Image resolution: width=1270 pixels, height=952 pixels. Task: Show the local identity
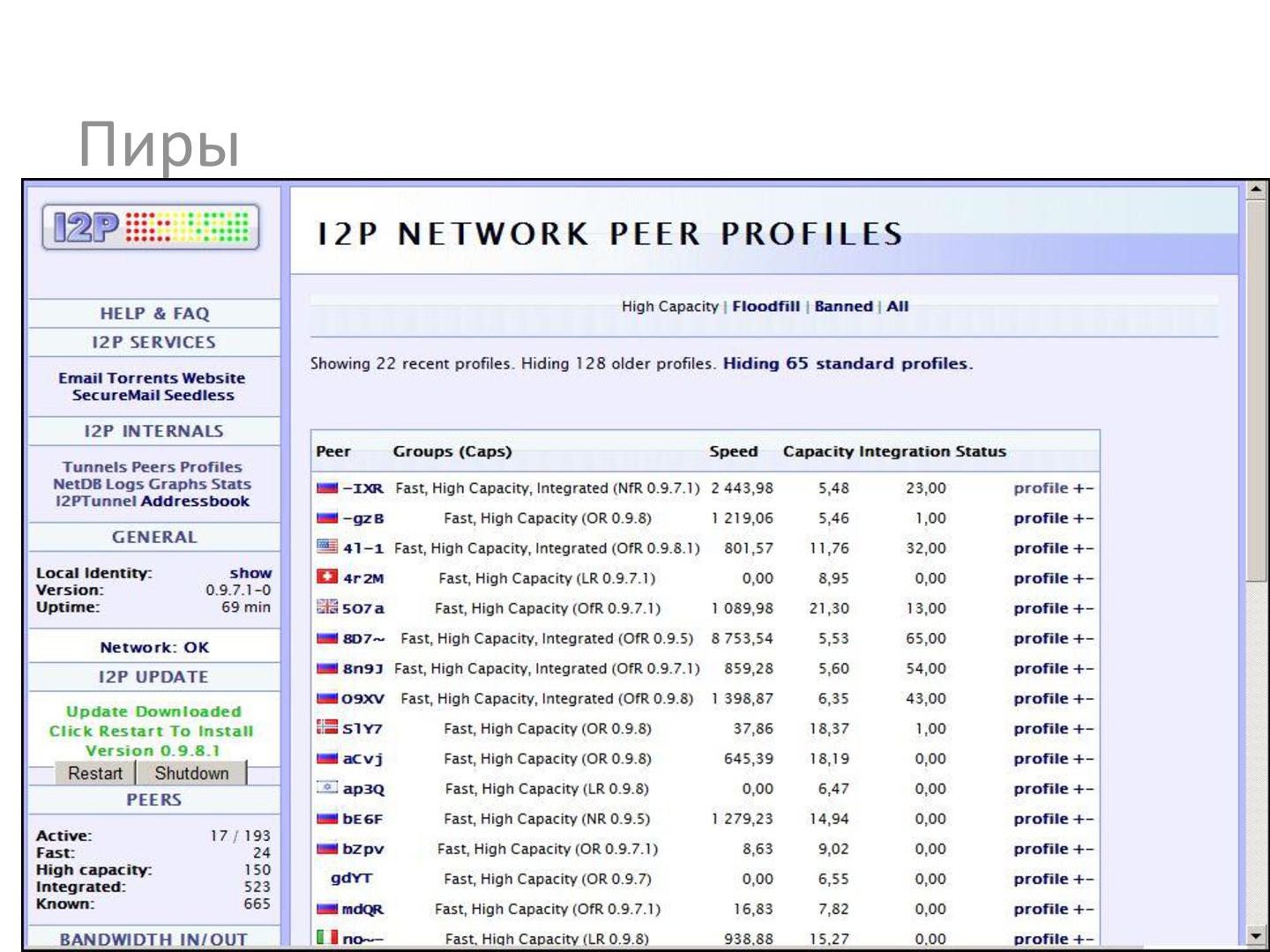250,573
